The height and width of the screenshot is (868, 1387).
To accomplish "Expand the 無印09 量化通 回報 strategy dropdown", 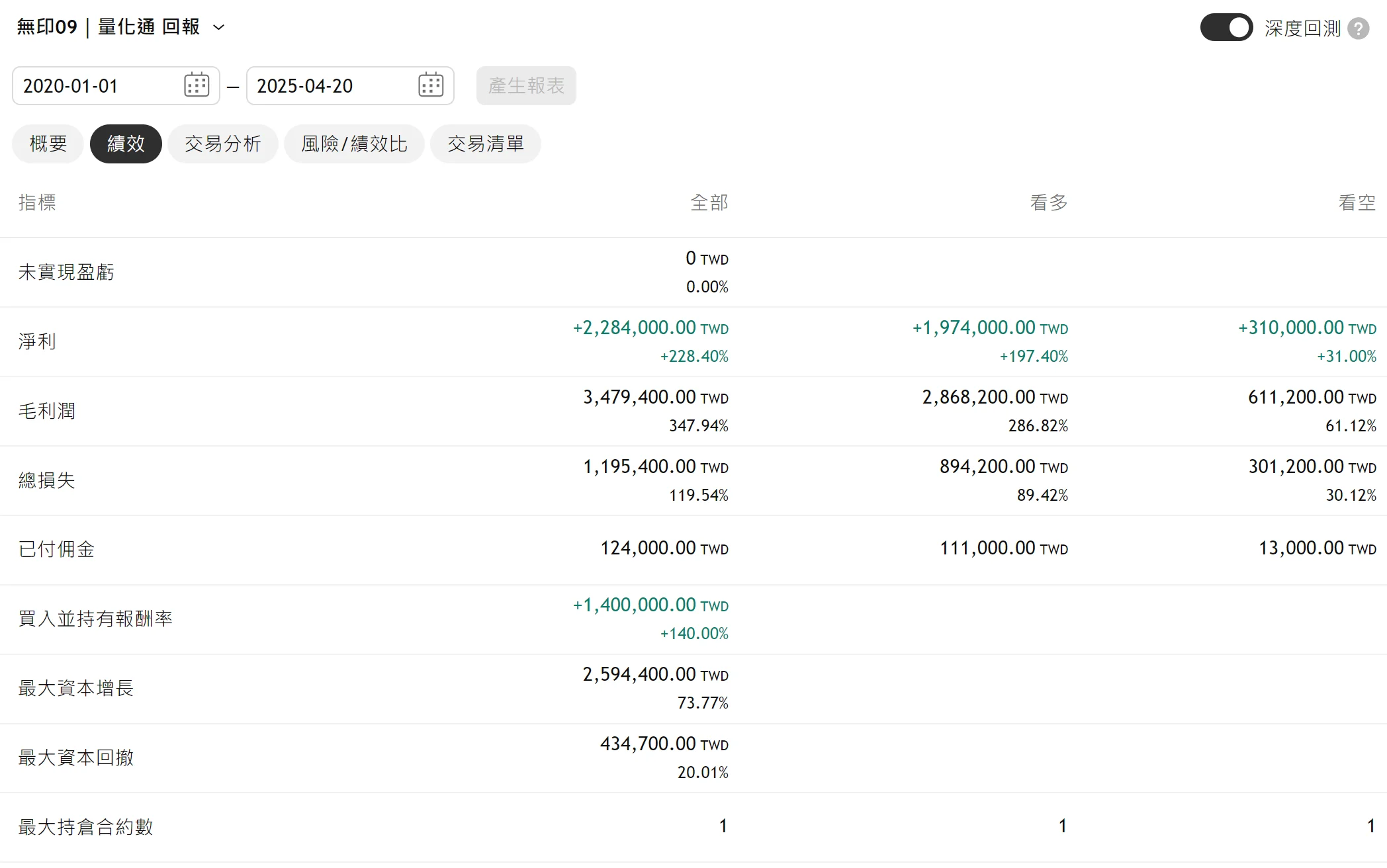I will pyautogui.click(x=218, y=27).
